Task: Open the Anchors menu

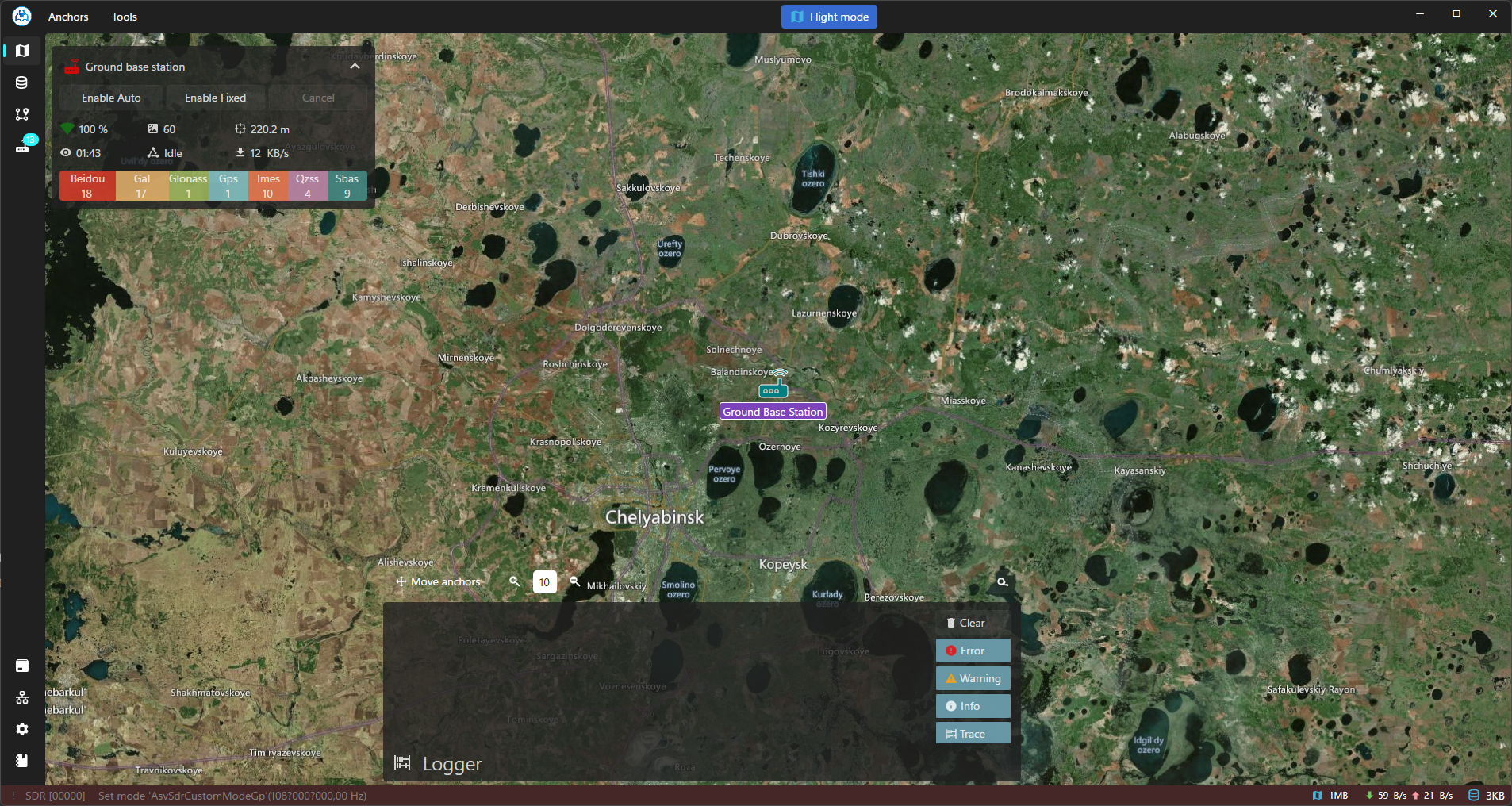Action: click(x=68, y=17)
